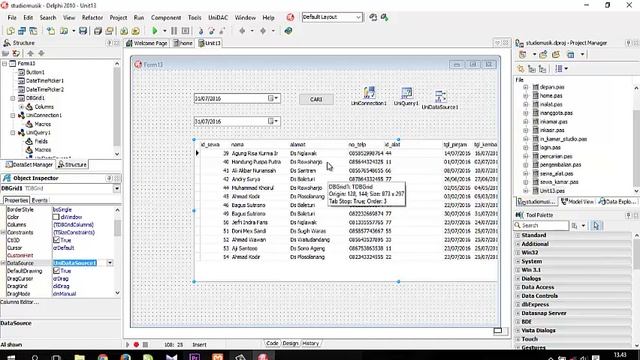Open the Component menu
This screenshot has width=640, height=360.
click(x=166, y=18)
